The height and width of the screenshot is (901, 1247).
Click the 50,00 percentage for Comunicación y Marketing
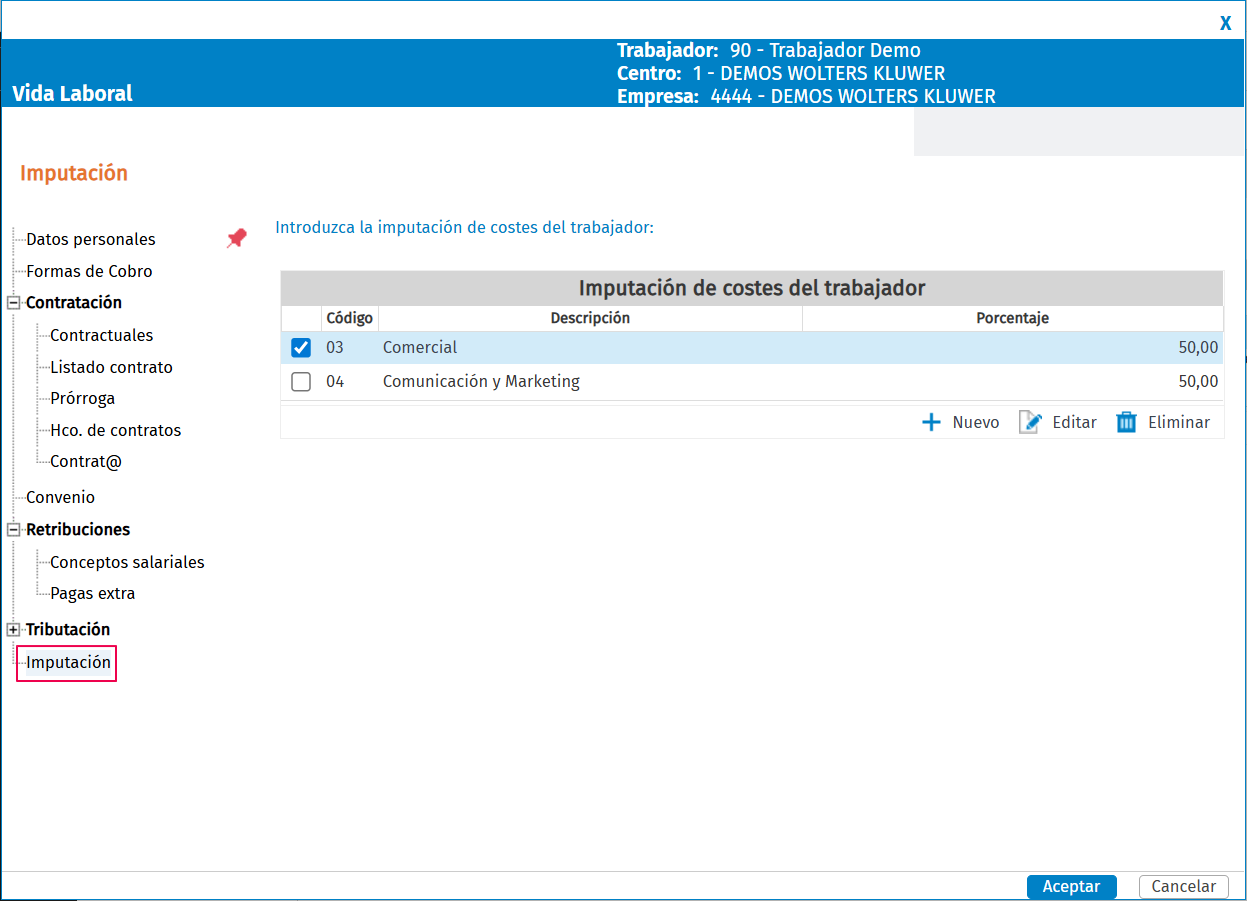1198,382
